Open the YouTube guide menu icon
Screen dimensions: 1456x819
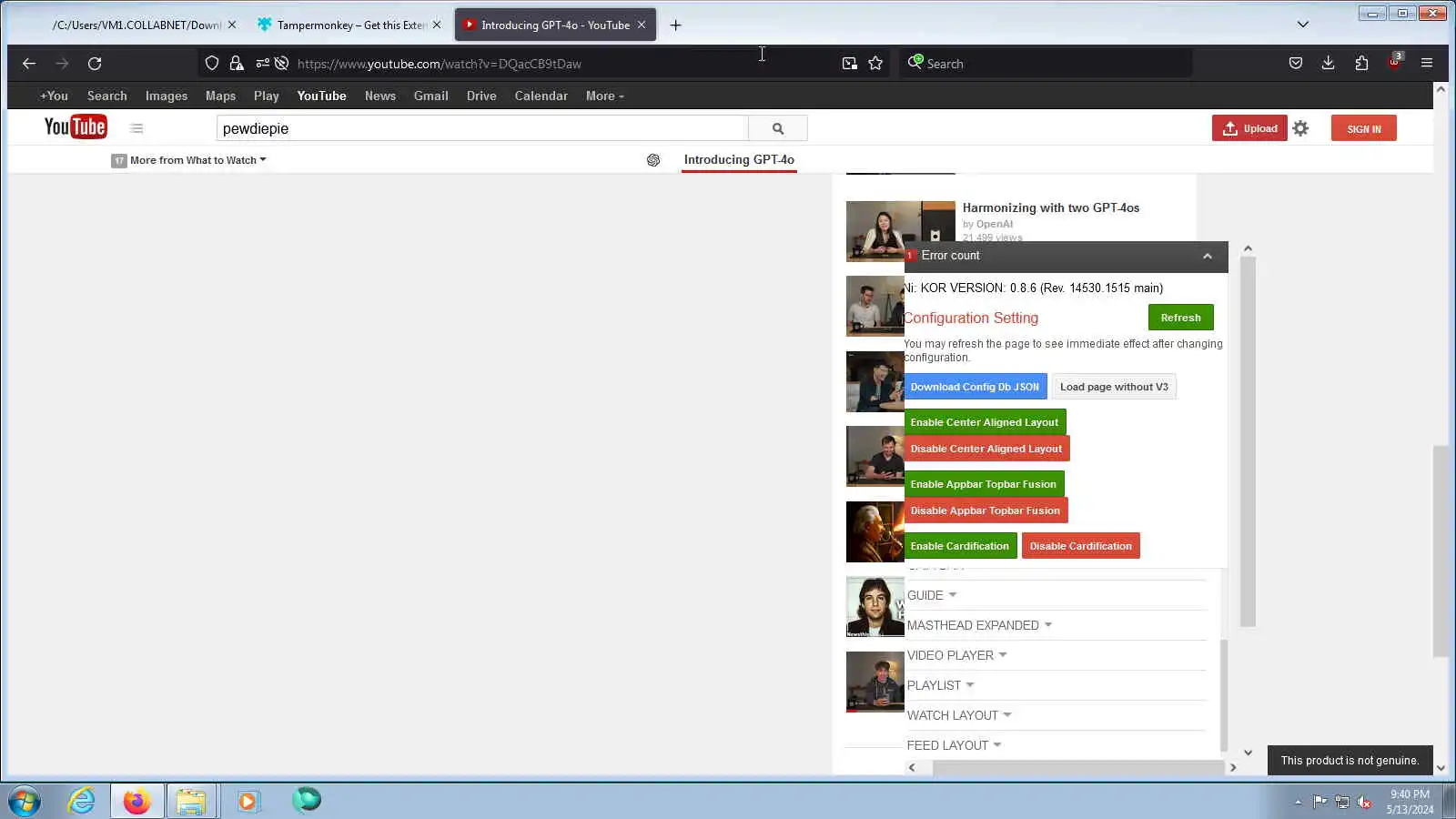(x=136, y=129)
